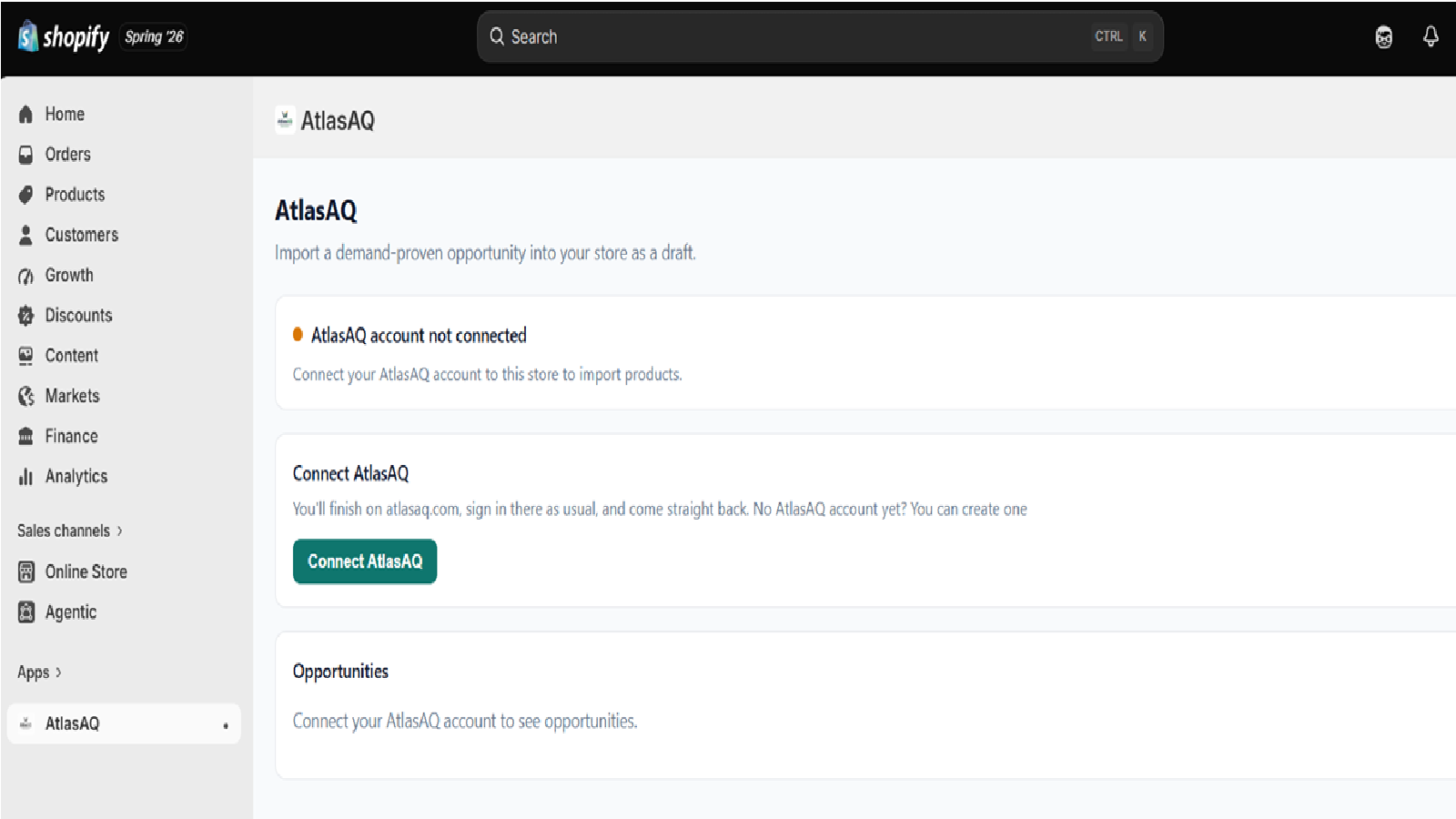Viewport: 1456px width, 819px height.
Task: View the Analytics page
Action: coord(76,476)
